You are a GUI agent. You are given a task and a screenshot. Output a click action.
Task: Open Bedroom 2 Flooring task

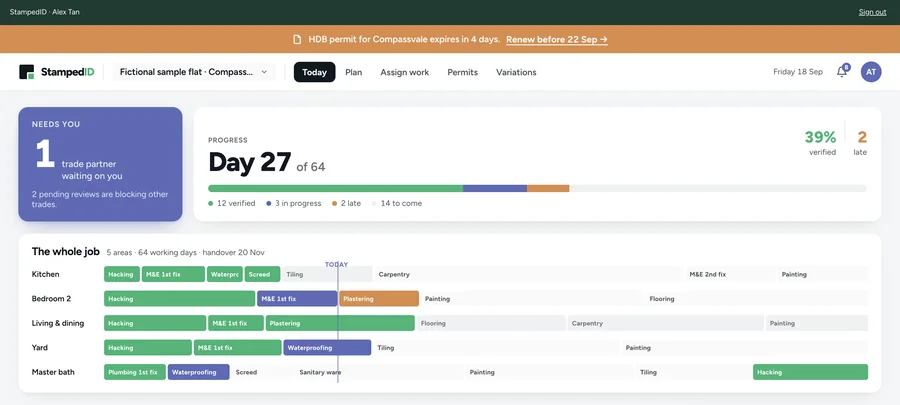click(x=757, y=299)
